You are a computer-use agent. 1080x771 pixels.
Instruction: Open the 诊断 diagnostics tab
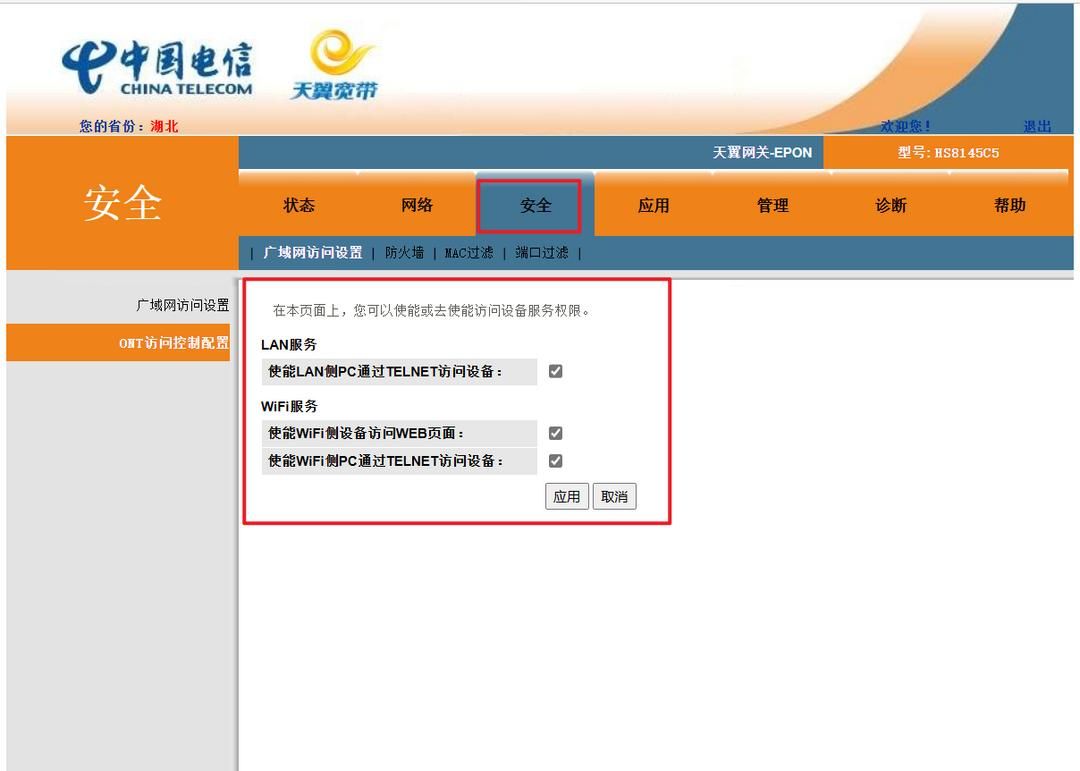(x=889, y=205)
